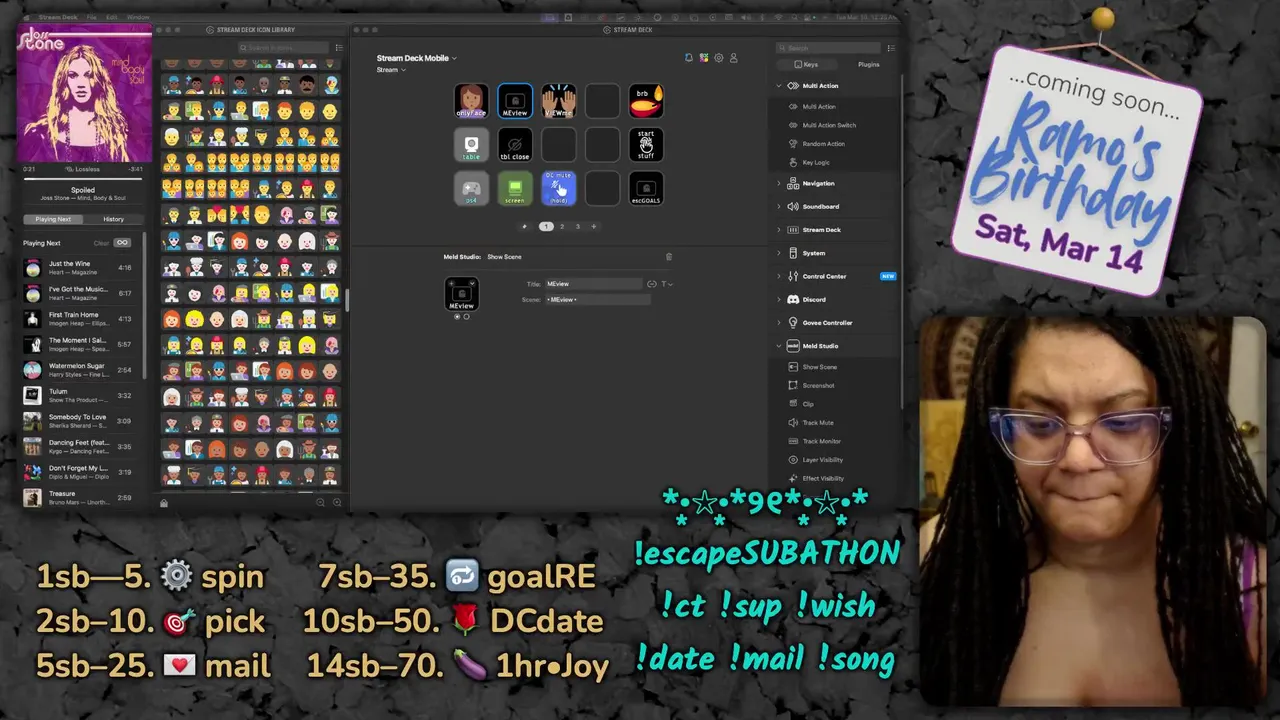
Task: Select the second key state radio button
Action: point(466,317)
